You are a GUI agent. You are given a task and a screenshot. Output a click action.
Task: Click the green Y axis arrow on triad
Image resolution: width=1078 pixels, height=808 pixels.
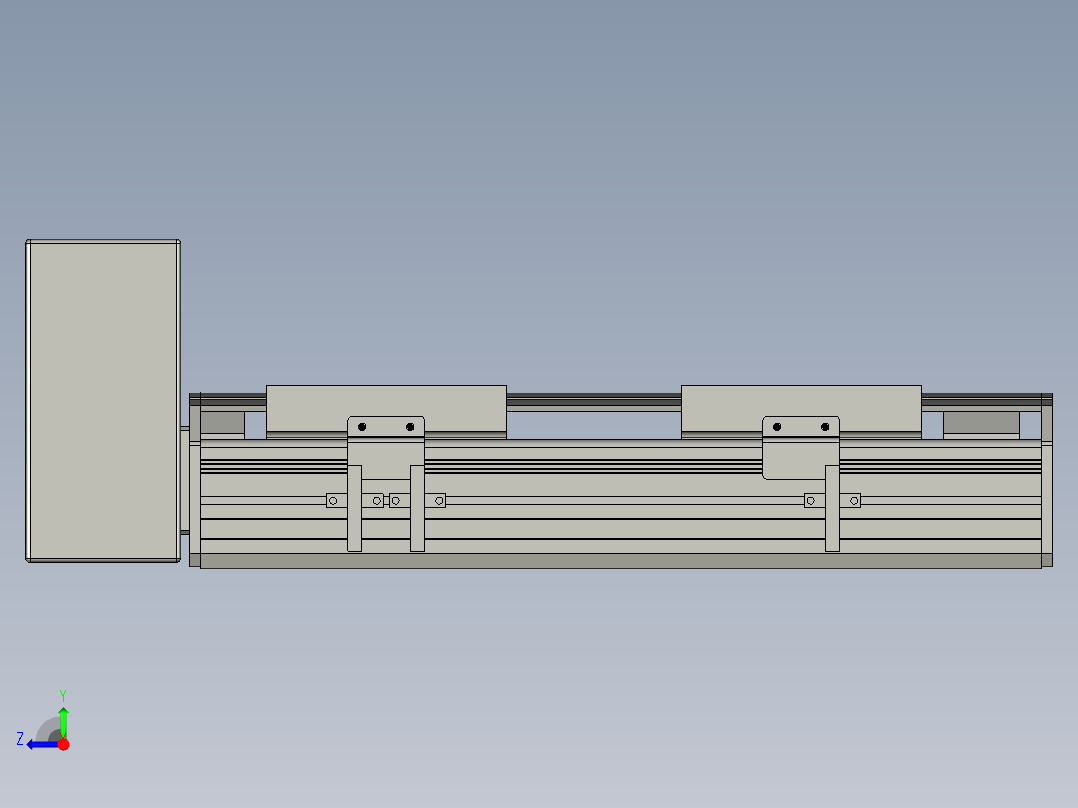pos(63,722)
